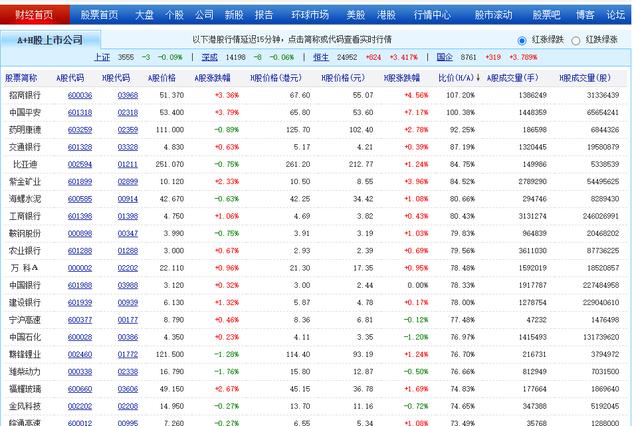Open the A-share code link for 建设银行
Screen dimensions: 640x426
(x=80, y=302)
